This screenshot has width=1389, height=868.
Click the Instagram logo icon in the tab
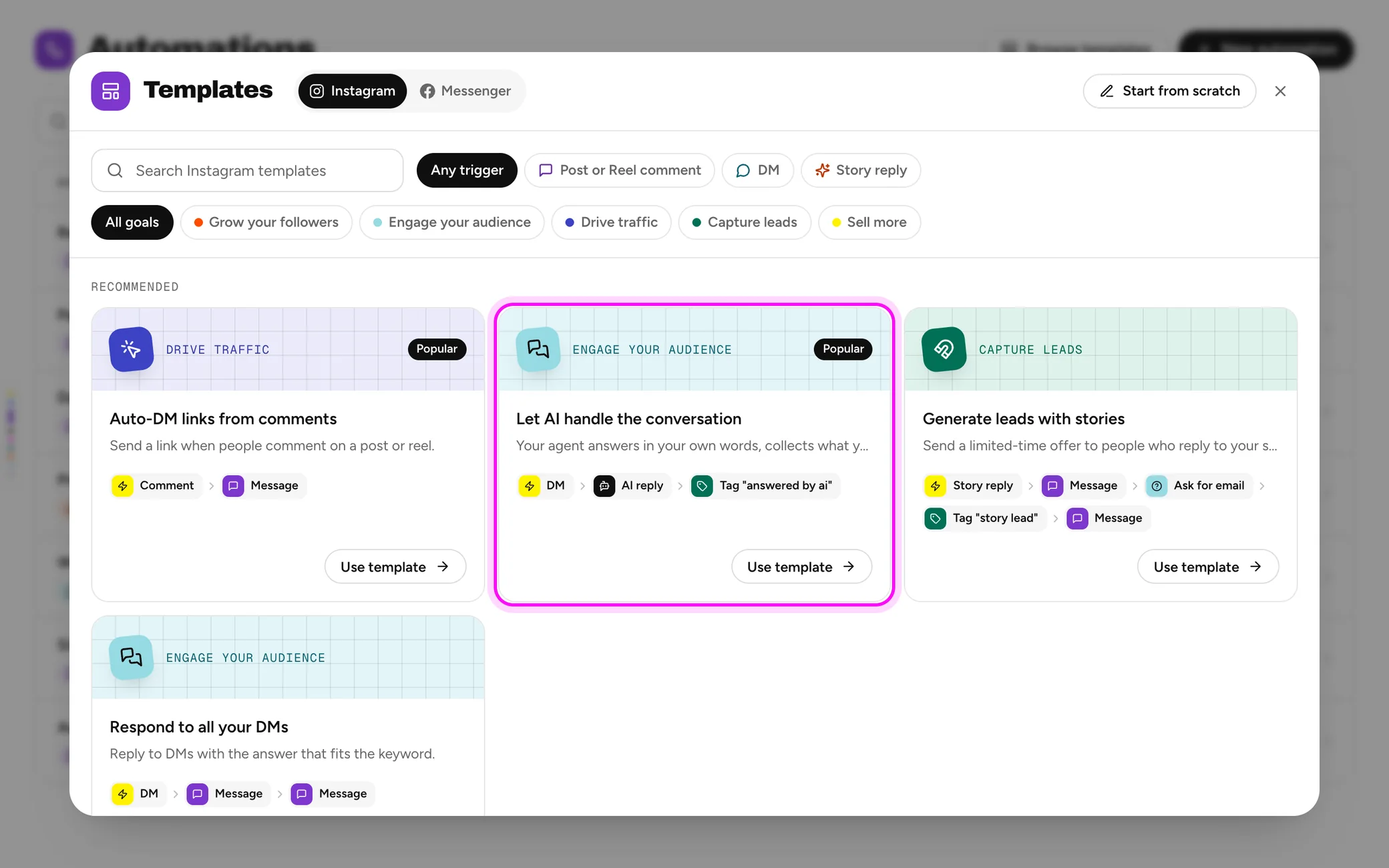(317, 91)
